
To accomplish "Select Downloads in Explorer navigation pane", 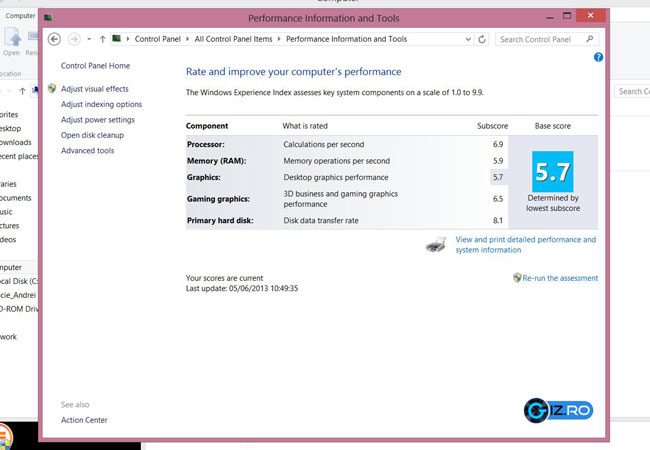I will tap(16, 142).
